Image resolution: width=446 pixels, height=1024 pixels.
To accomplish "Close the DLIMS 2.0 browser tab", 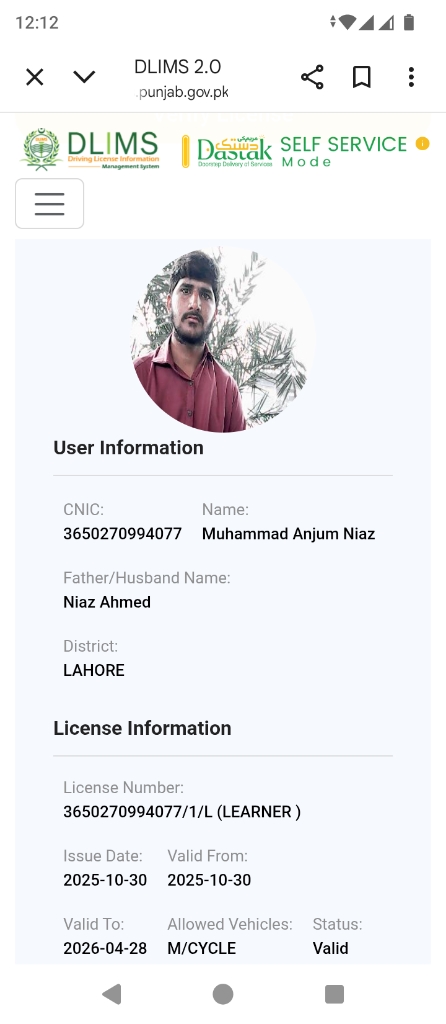I will pos(35,77).
